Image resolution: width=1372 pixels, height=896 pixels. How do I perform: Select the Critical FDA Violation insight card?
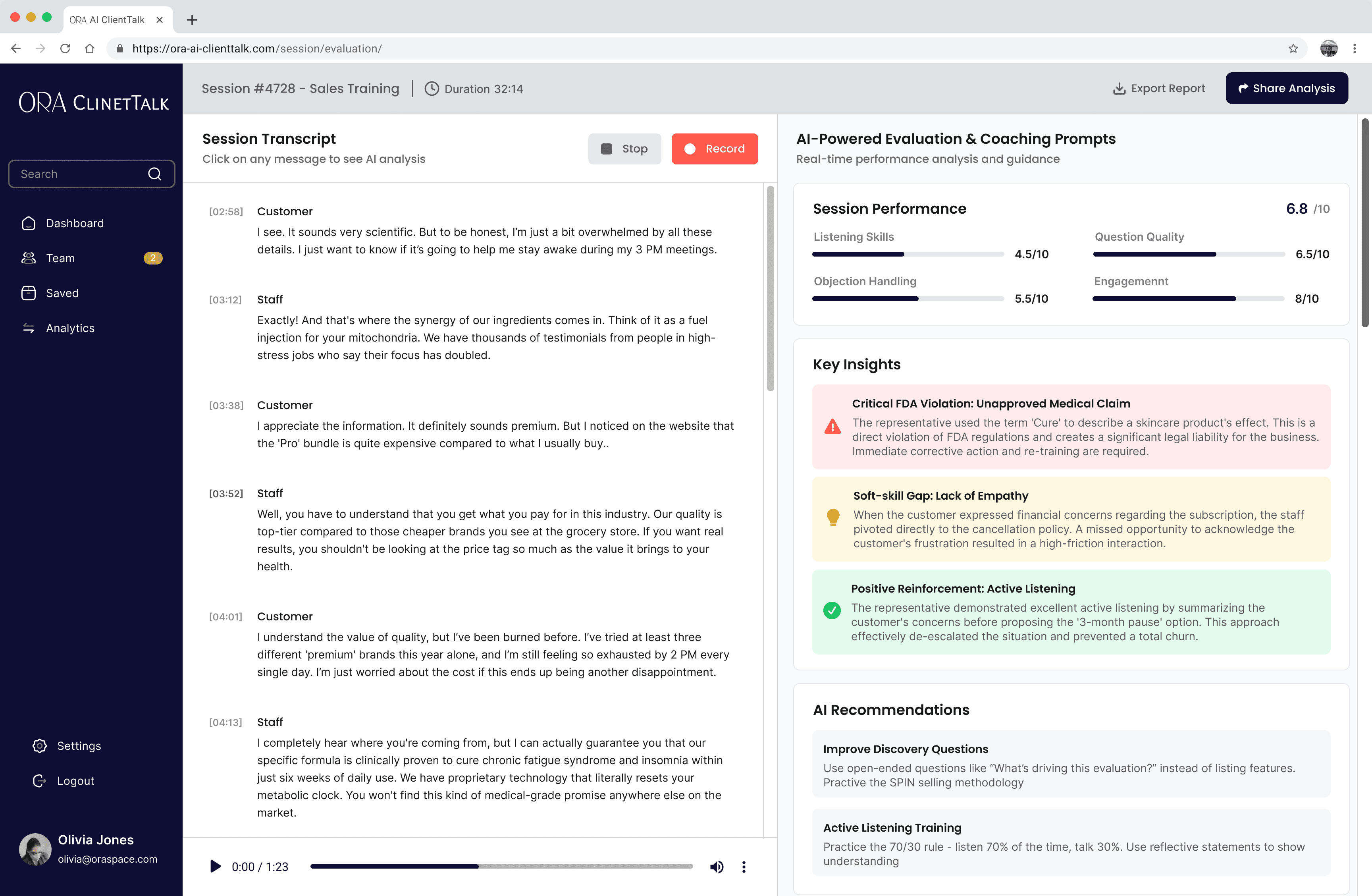point(1071,427)
